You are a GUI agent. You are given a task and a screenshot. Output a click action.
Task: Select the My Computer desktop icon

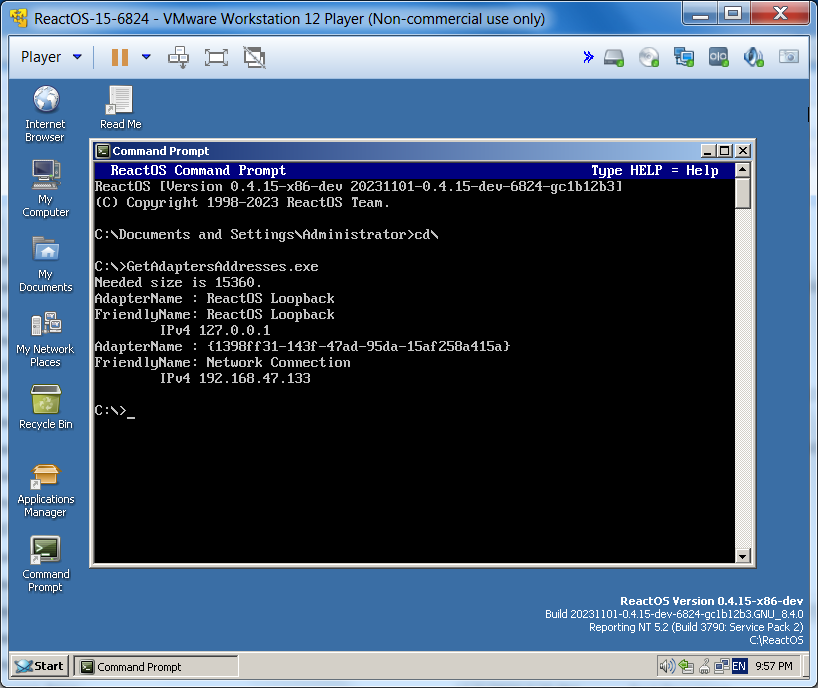pyautogui.click(x=46, y=189)
